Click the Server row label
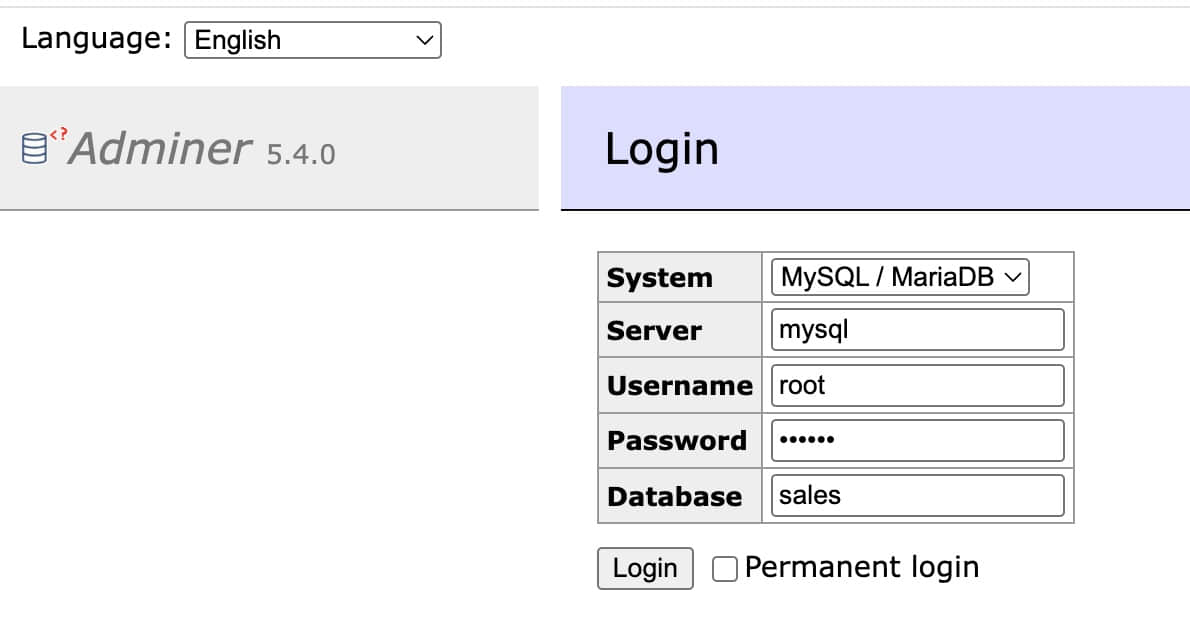Viewport: 1190px width, 634px height. pyautogui.click(x=654, y=331)
